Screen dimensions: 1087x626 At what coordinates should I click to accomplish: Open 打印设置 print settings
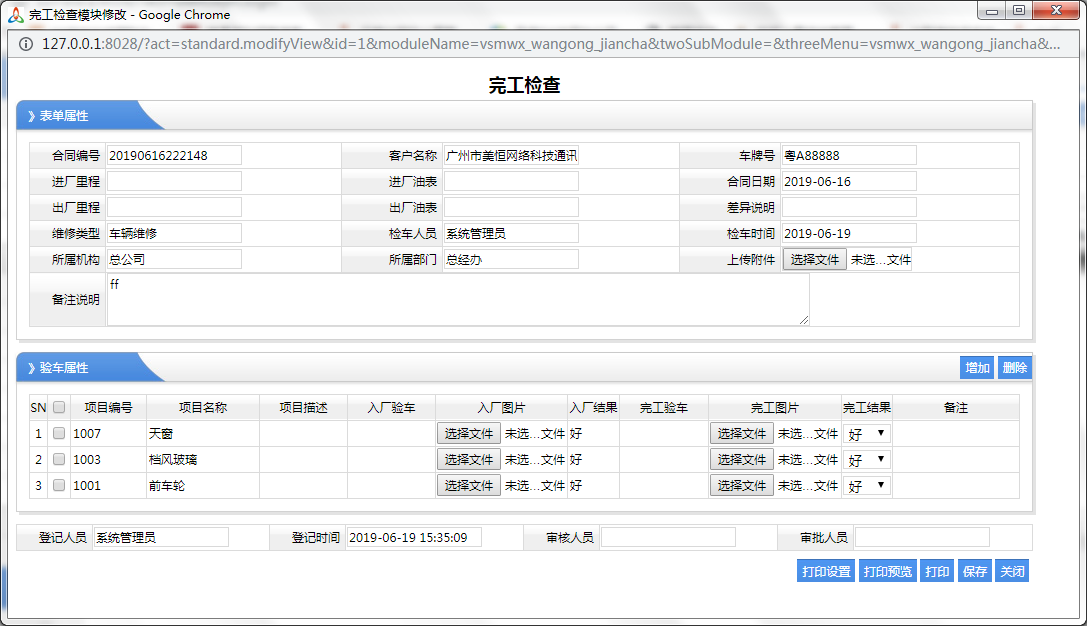[x=826, y=572]
